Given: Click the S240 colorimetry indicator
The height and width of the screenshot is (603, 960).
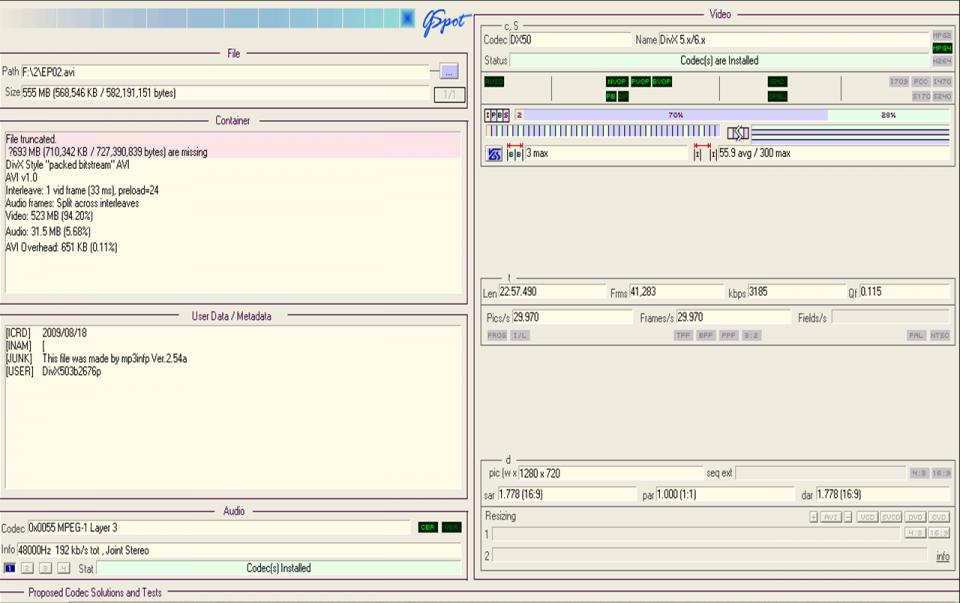Looking at the screenshot, I should coord(942,96).
